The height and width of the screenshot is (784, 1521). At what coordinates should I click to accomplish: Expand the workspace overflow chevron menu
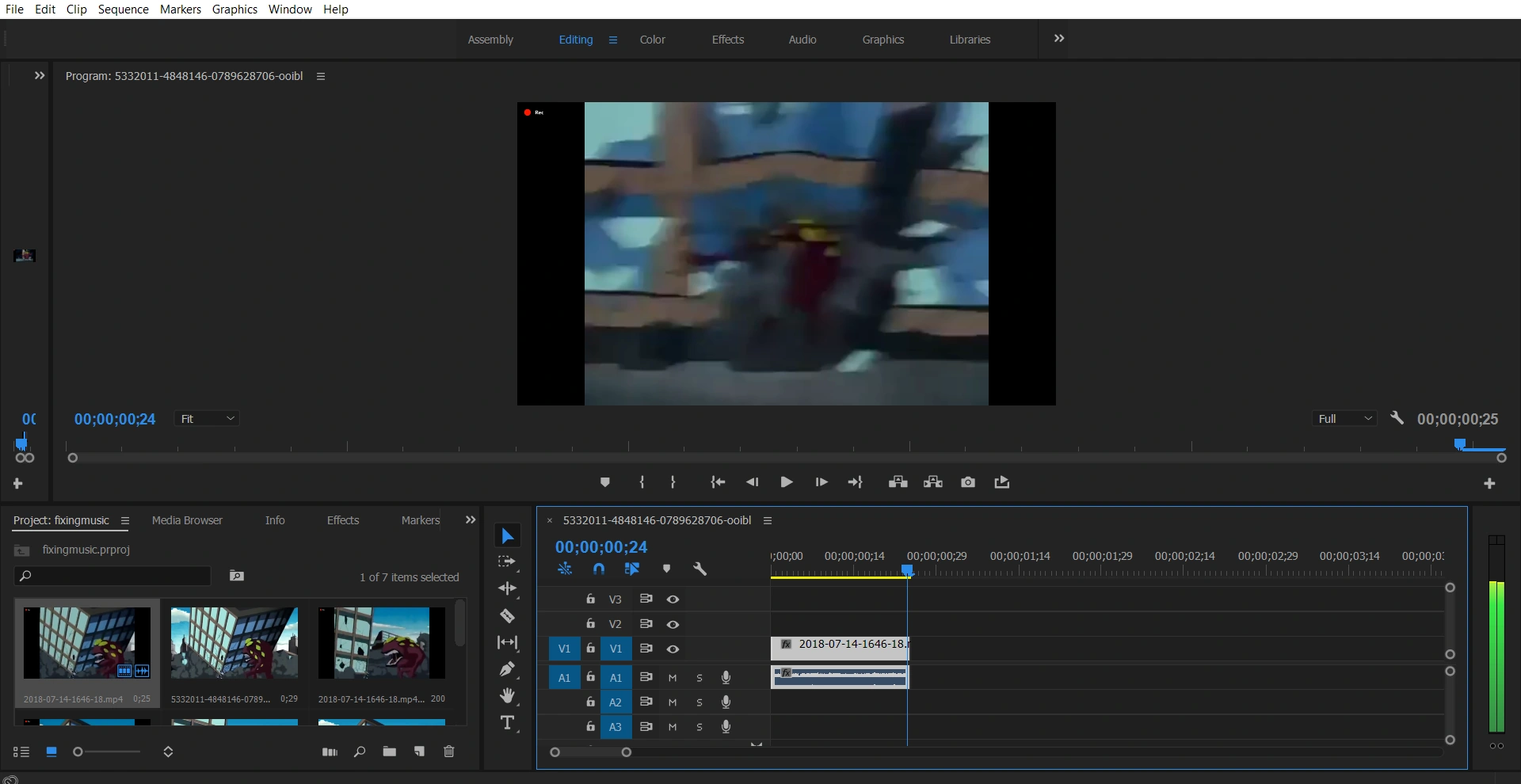click(1058, 39)
